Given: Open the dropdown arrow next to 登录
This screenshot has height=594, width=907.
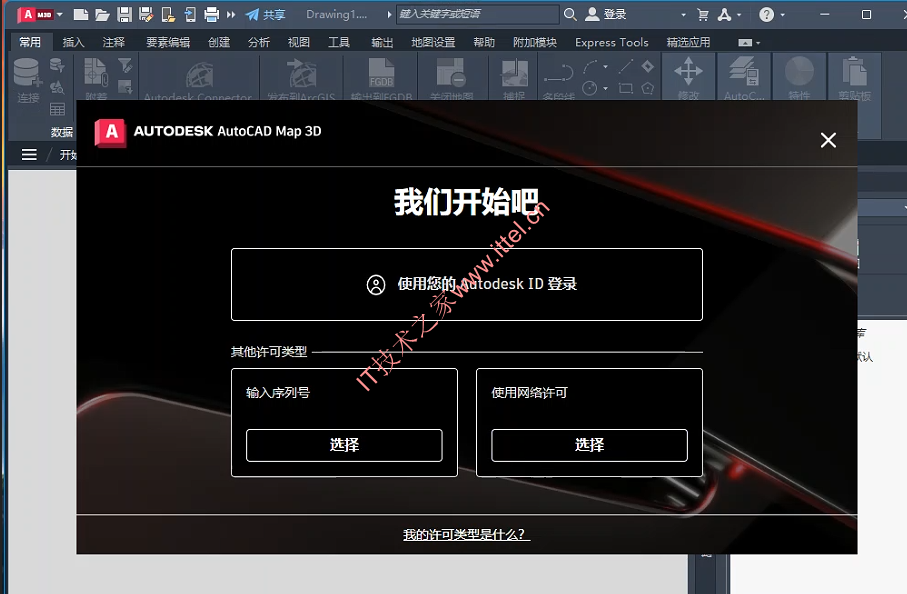Looking at the screenshot, I should (683, 14).
